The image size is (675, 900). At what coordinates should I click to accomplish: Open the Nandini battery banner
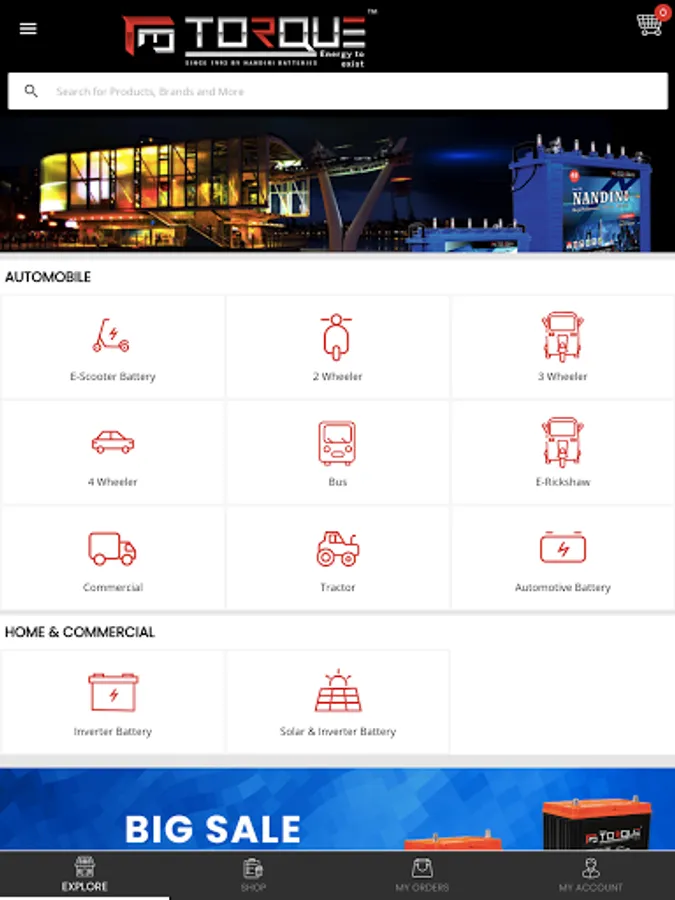(x=338, y=184)
